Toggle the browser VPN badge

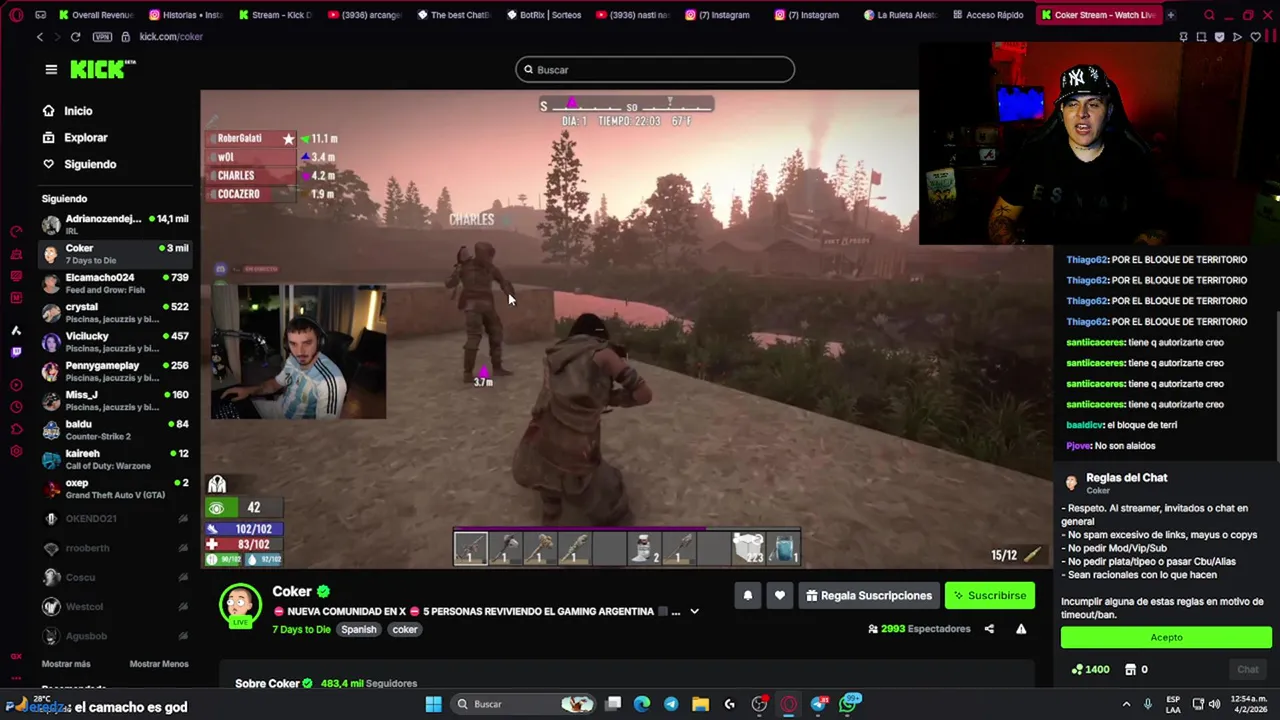(102, 37)
